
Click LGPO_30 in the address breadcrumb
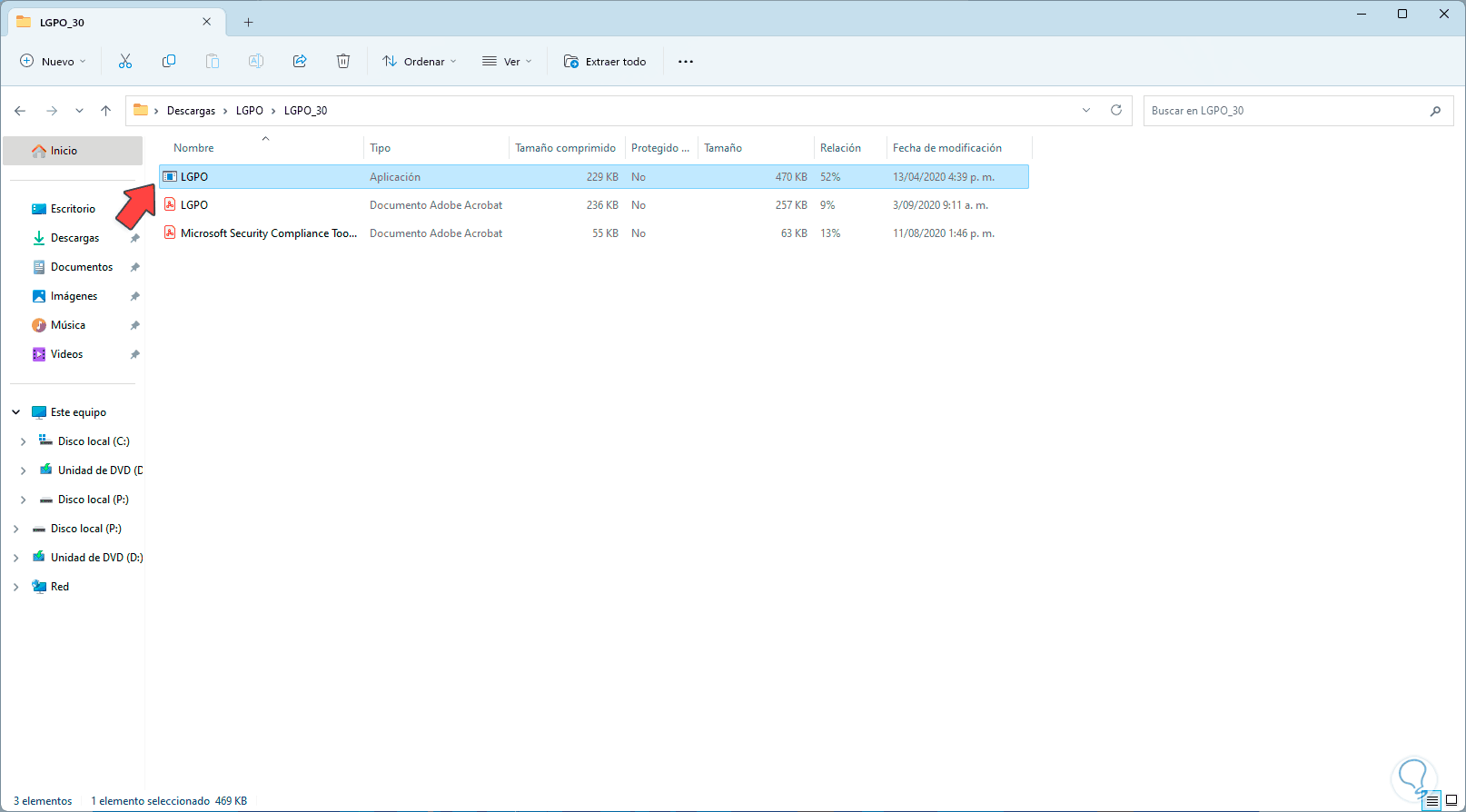coord(305,111)
